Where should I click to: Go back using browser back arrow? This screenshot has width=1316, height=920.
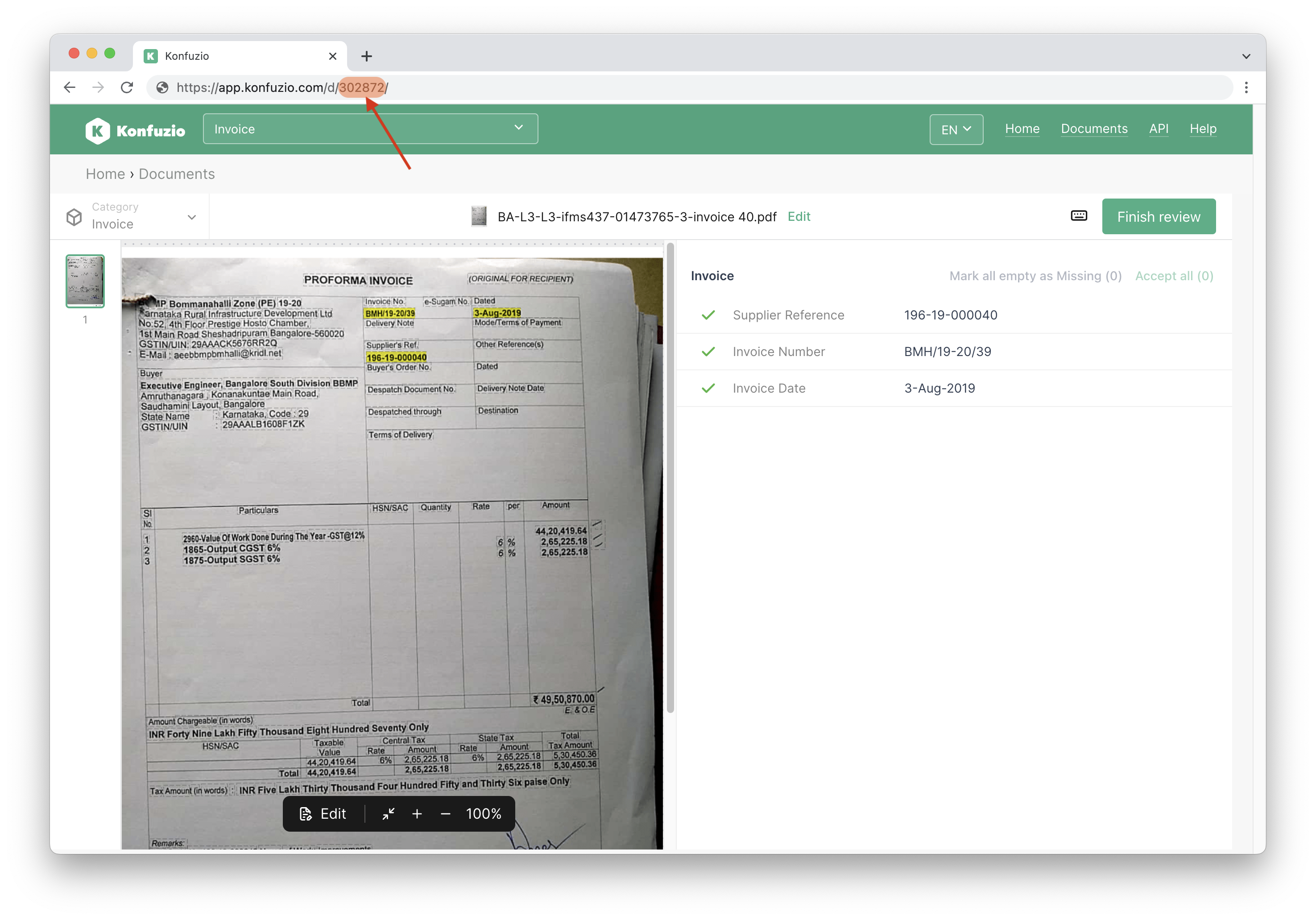pos(69,87)
